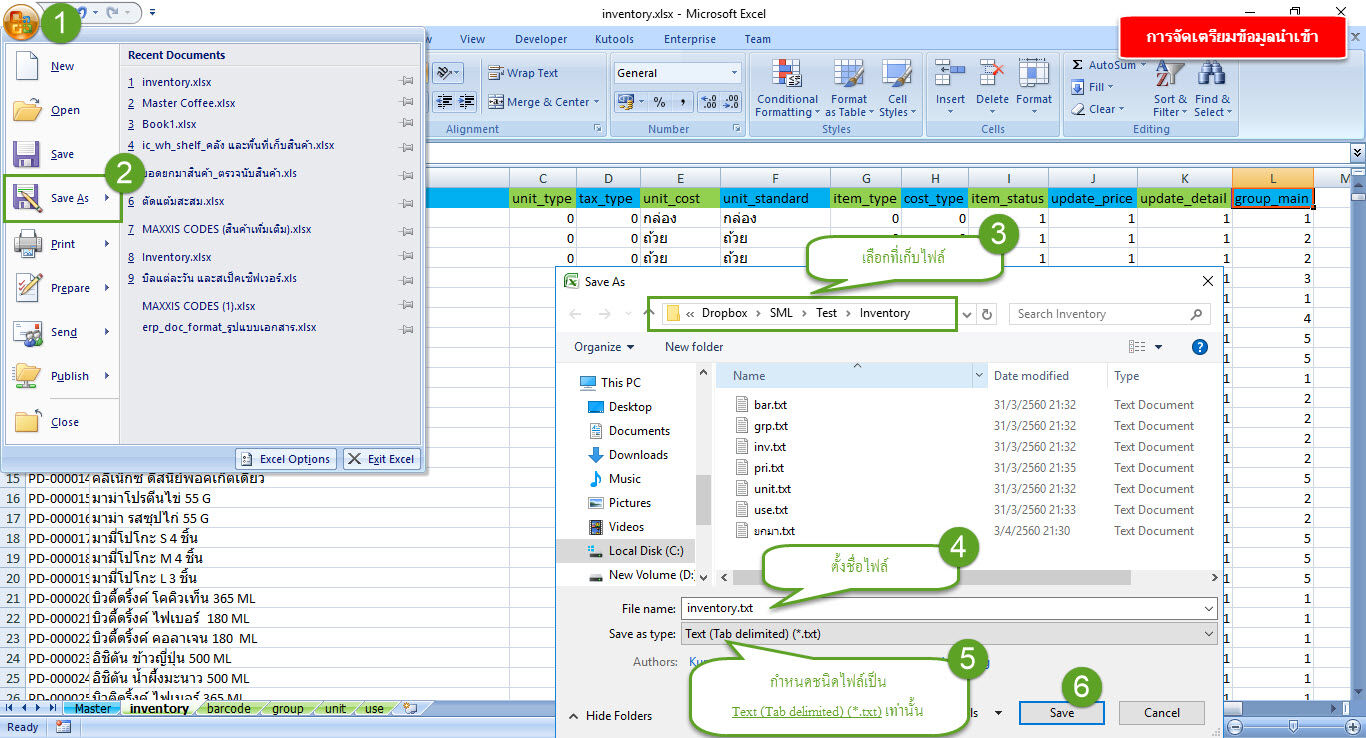Viewport: 1366px width, 738px height.
Task: Click the Office button orb
Action: coord(20,20)
